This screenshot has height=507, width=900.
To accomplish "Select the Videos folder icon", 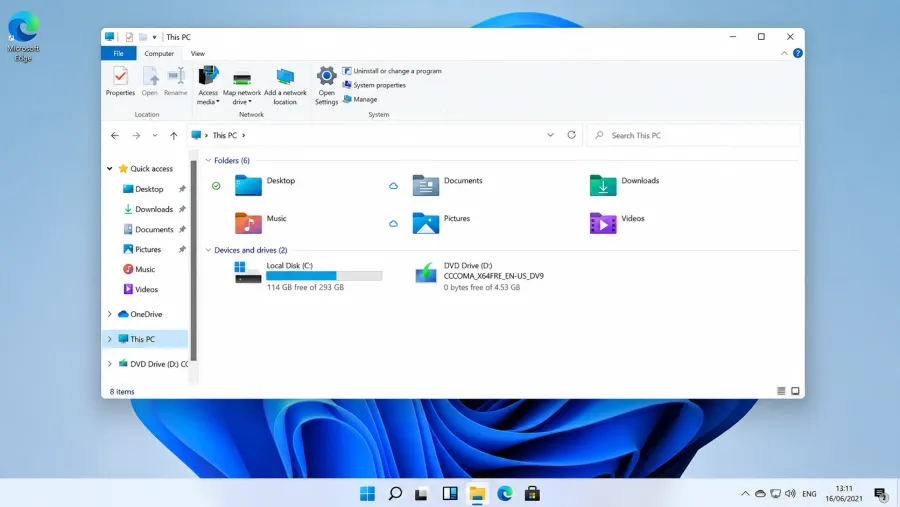I will pyautogui.click(x=603, y=223).
